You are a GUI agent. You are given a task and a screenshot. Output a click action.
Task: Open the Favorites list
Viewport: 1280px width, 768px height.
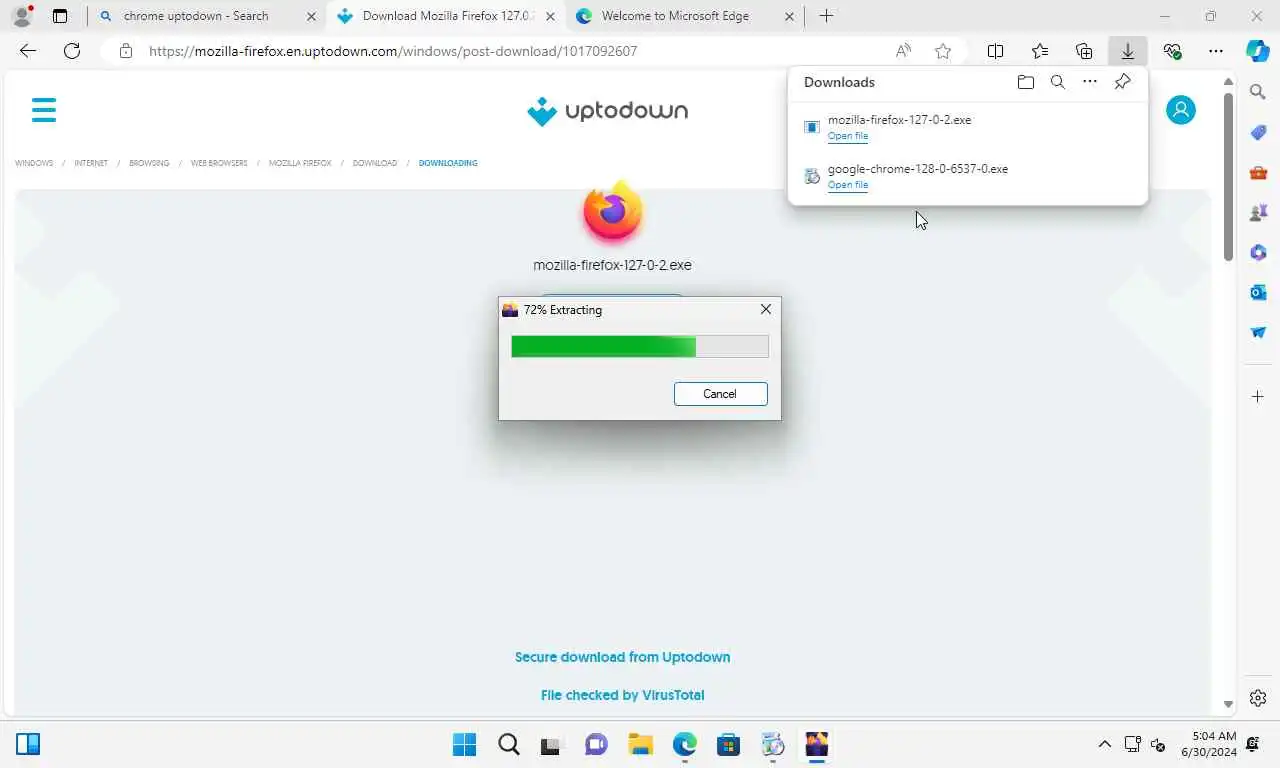pyautogui.click(x=1040, y=51)
